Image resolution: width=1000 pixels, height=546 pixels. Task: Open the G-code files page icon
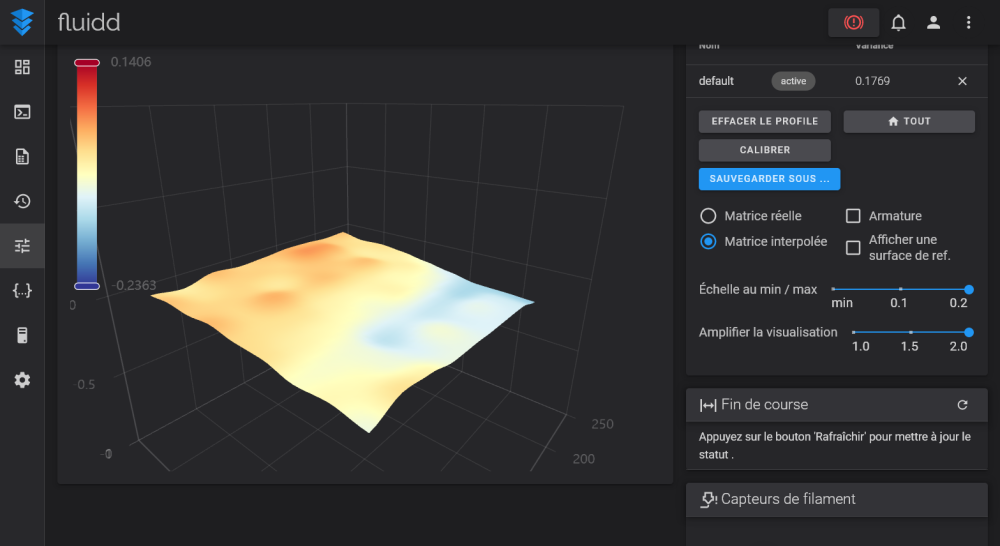click(x=22, y=156)
